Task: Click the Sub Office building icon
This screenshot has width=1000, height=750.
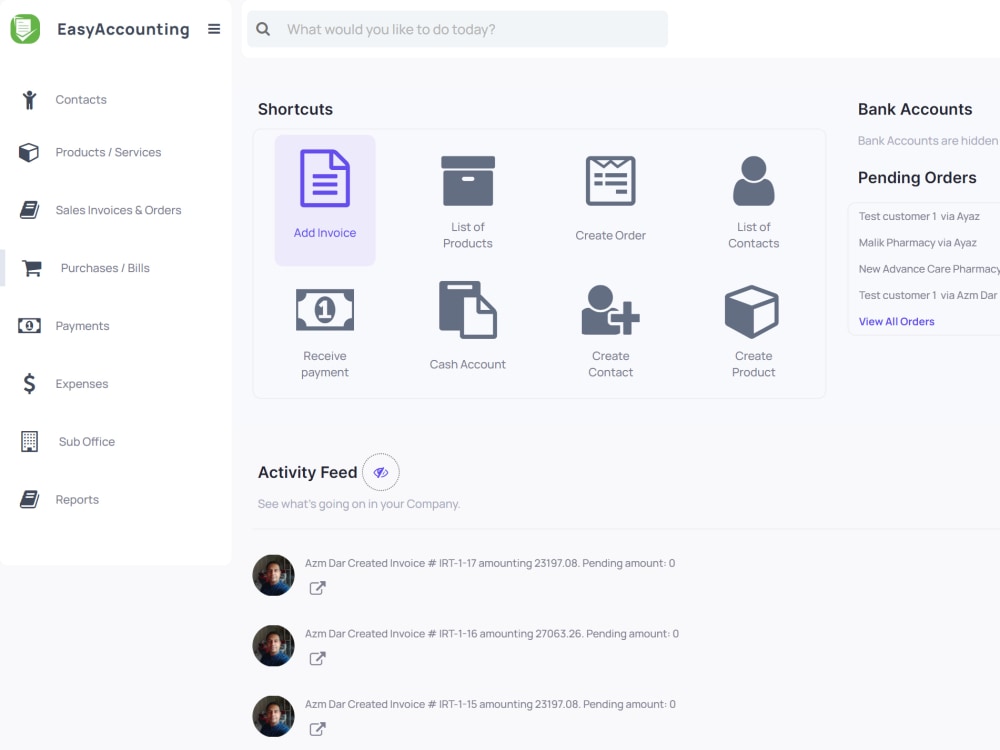Action: click(x=29, y=441)
